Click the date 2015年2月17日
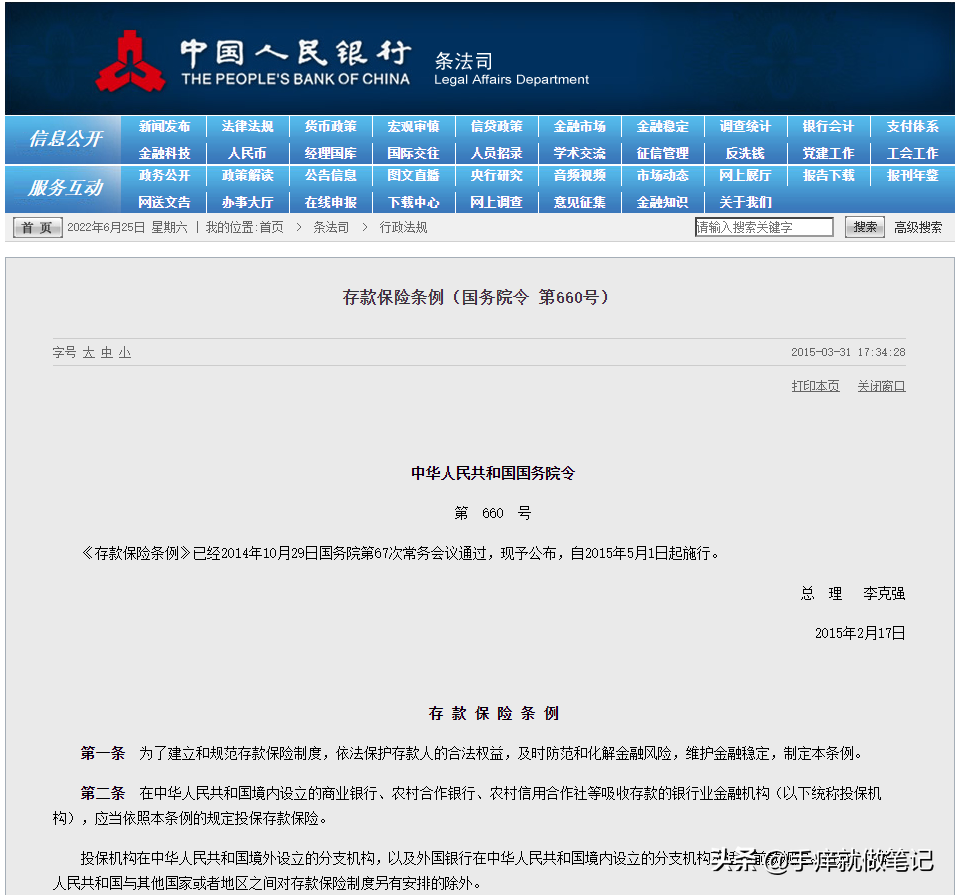The width and height of the screenshot is (956, 895). [x=860, y=633]
